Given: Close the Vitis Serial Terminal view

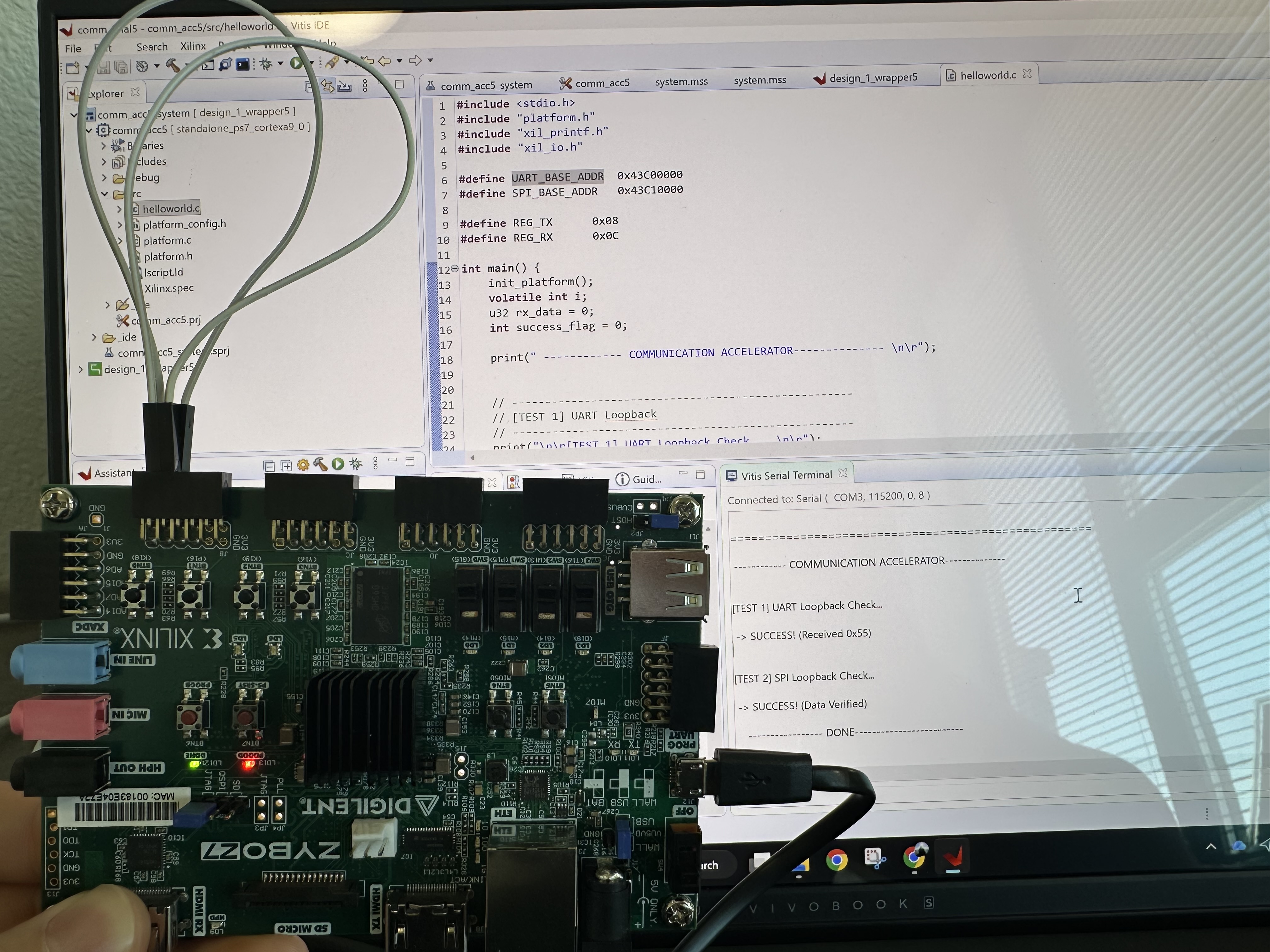Looking at the screenshot, I should [843, 473].
